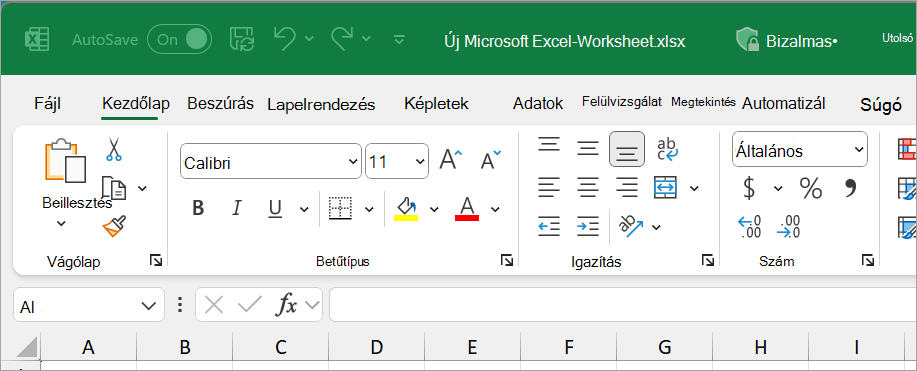This screenshot has height=371, width=917.
Task: Click inside the formula bar field
Action: tap(623, 304)
